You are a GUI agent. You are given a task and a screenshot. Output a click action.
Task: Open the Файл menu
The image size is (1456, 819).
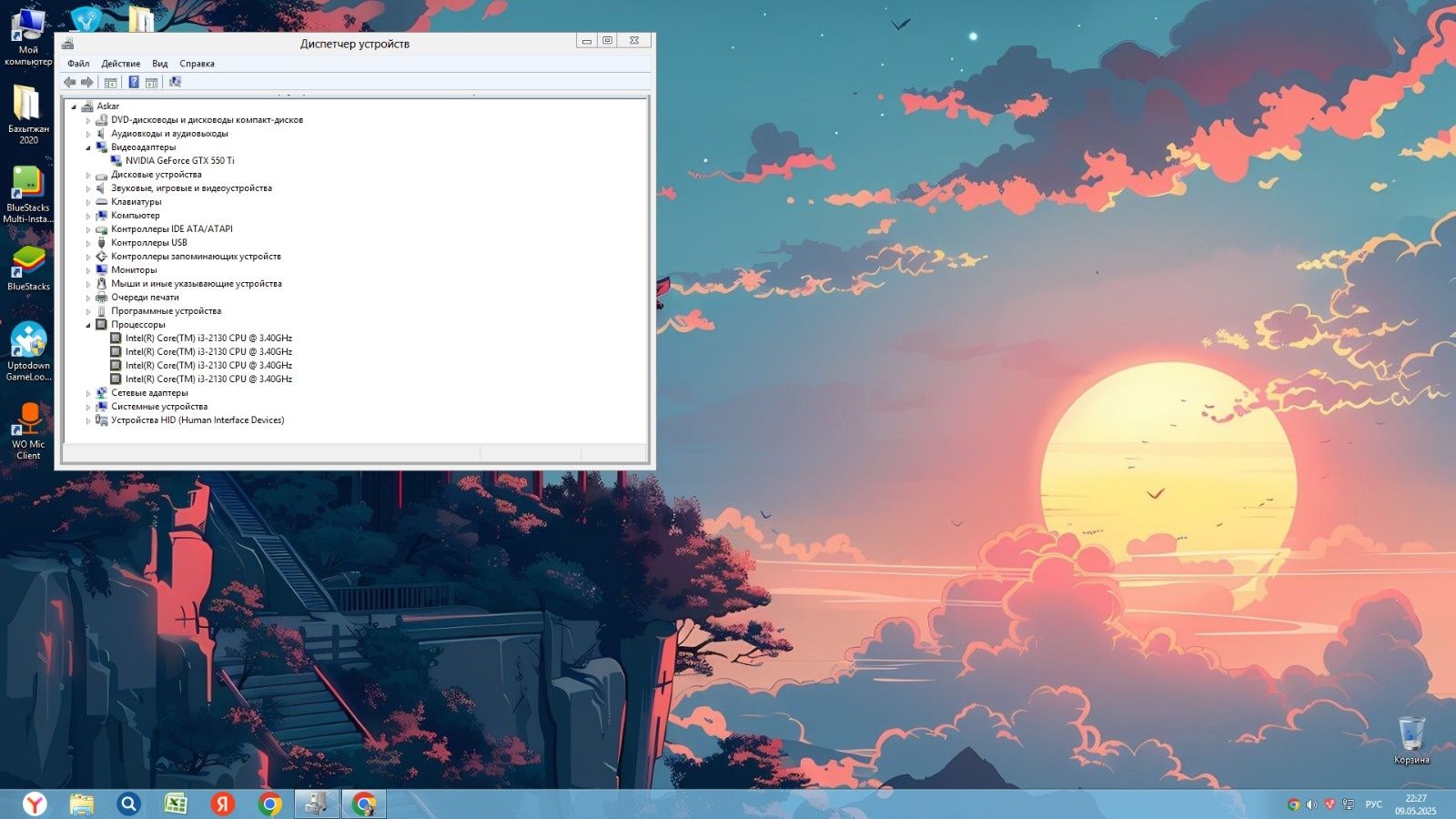point(78,64)
